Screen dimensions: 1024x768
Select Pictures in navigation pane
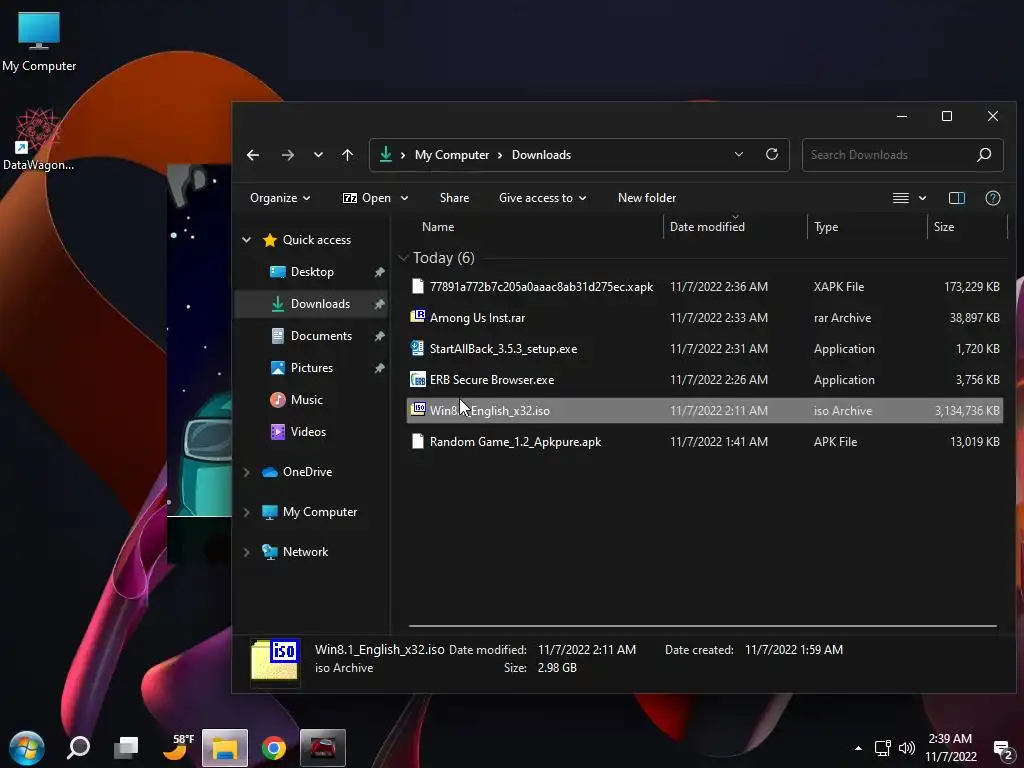click(302, 368)
